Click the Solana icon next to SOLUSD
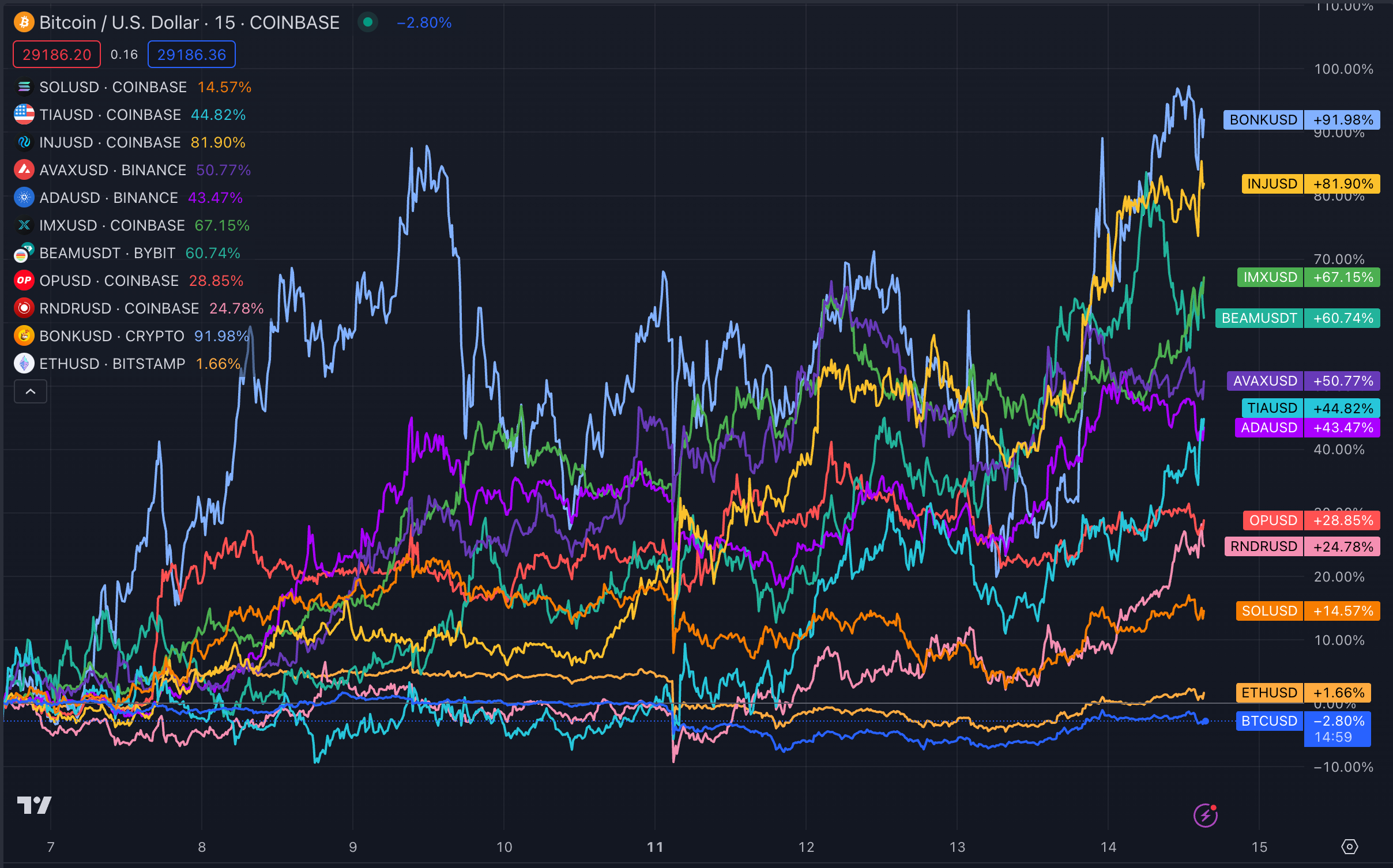The image size is (1393, 868). click(24, 87)
